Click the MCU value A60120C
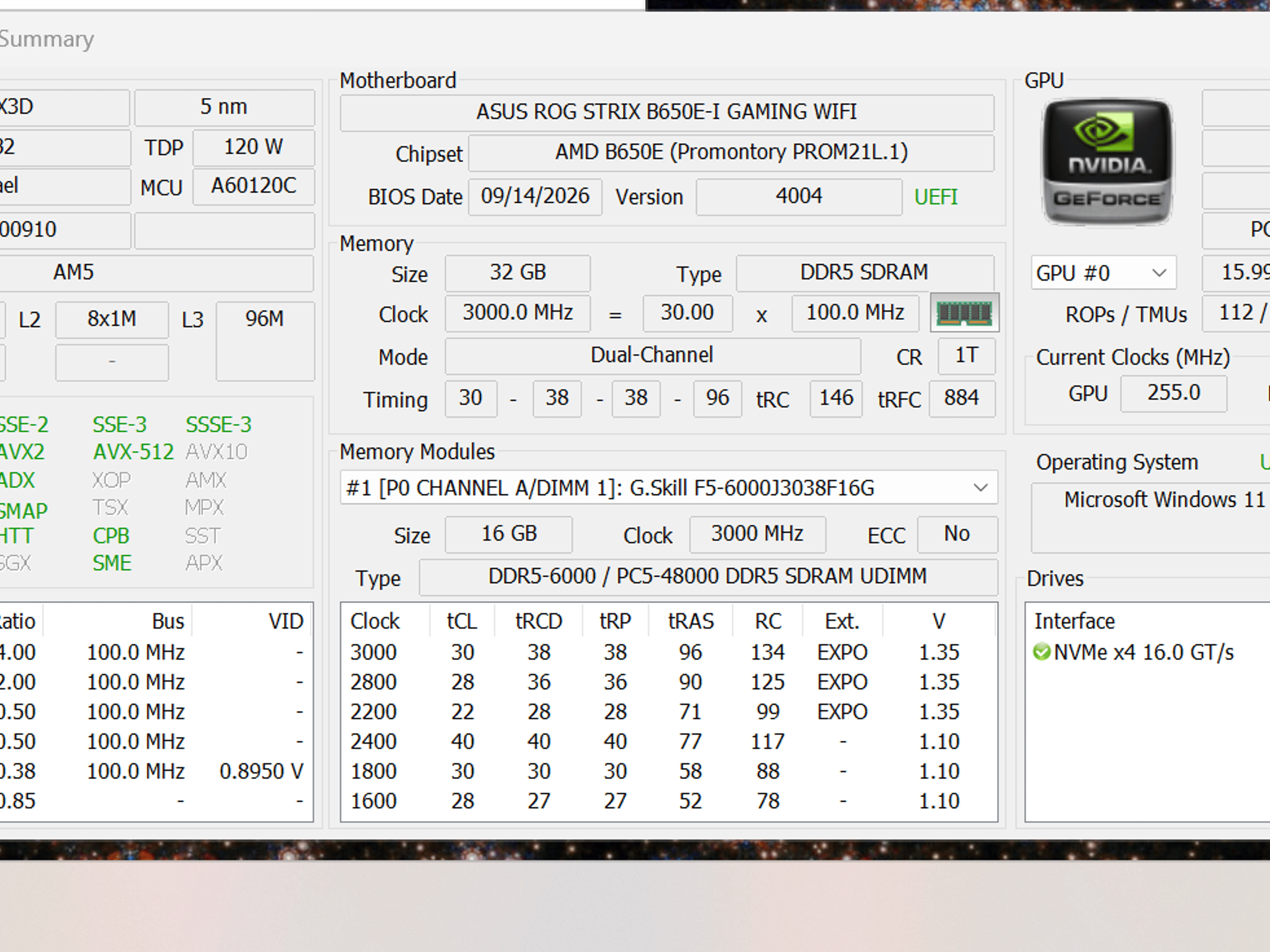Screen dimensions: 1270x952 pyautogui.click(x=254, y=186)
